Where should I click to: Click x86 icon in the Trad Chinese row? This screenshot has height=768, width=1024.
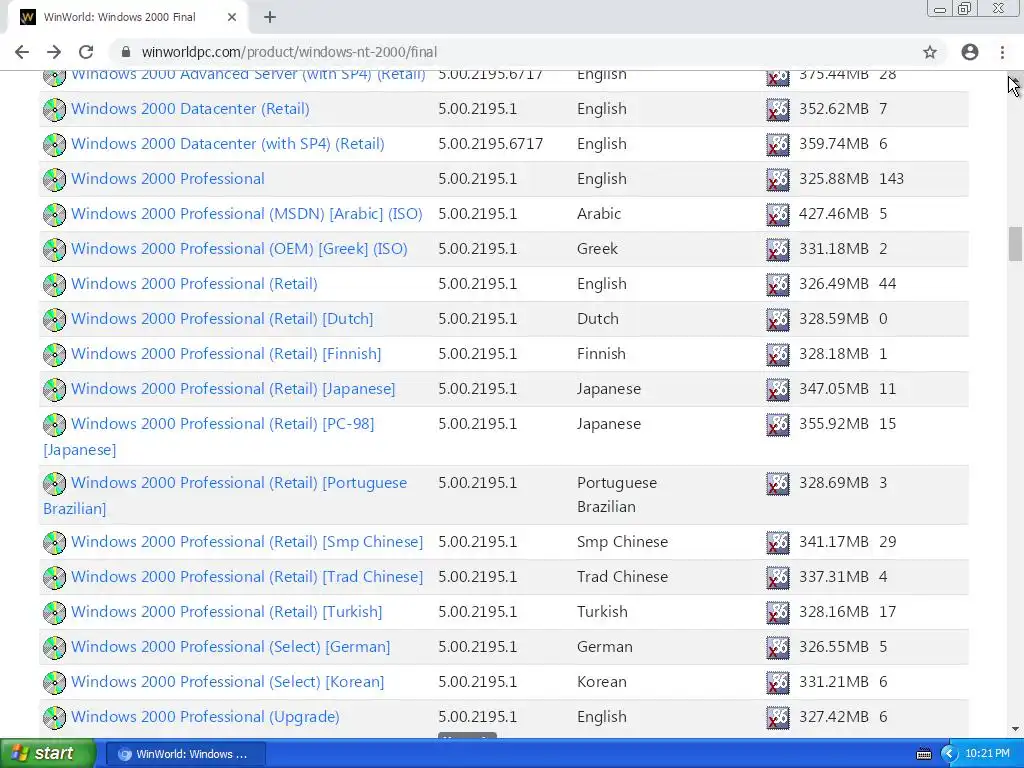point(778,578)
